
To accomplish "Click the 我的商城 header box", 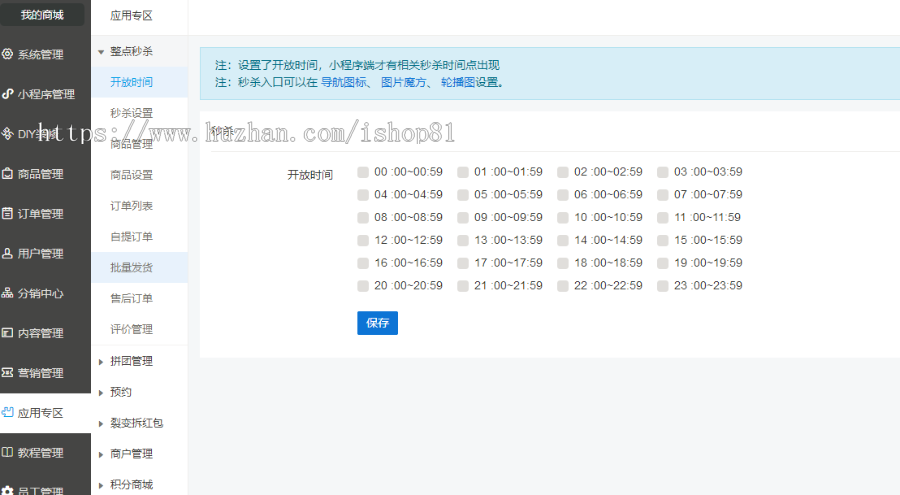I will tap(42, 15).
